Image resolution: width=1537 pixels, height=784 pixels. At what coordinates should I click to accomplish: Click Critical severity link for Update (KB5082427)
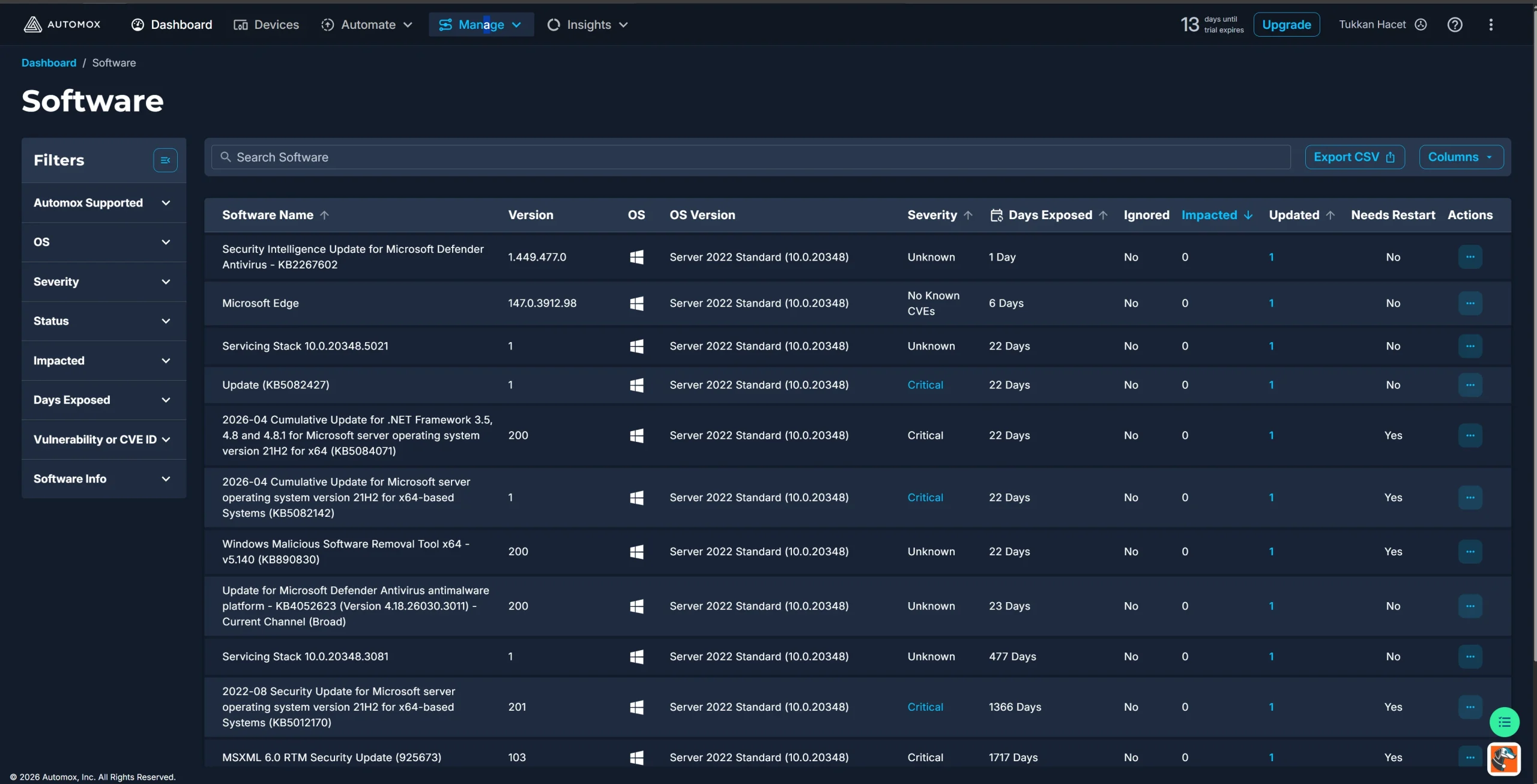click(x=925, y=385)
